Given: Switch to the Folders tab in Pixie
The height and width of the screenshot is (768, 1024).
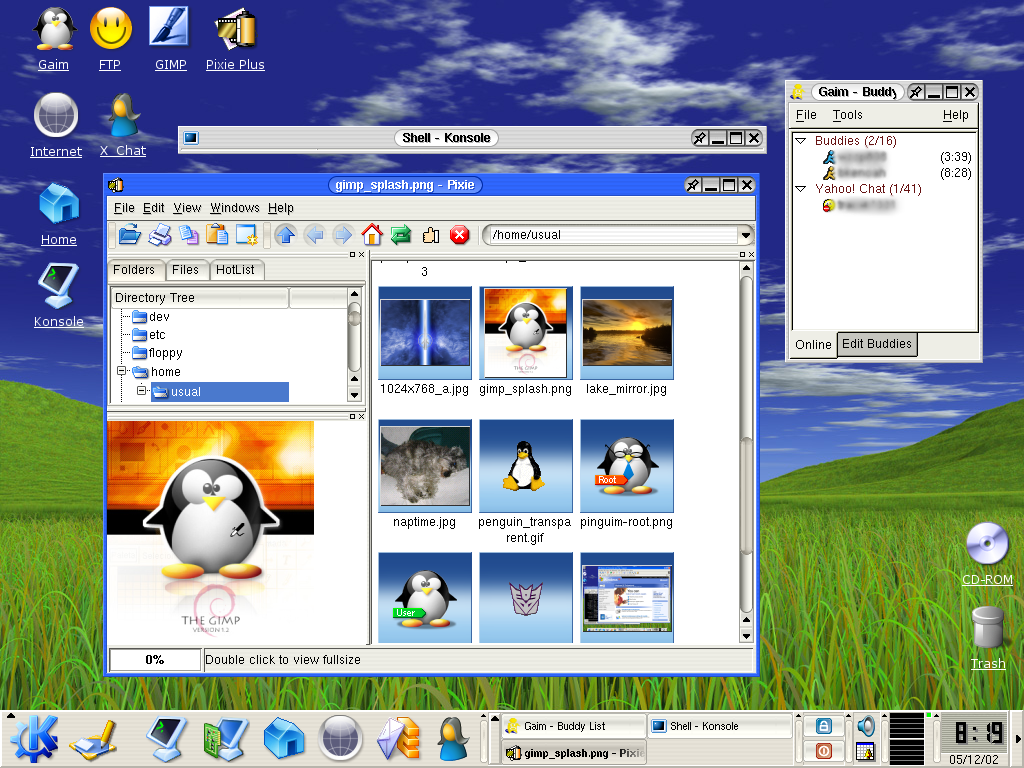Looking at the screenshot, I should [134, 270].
